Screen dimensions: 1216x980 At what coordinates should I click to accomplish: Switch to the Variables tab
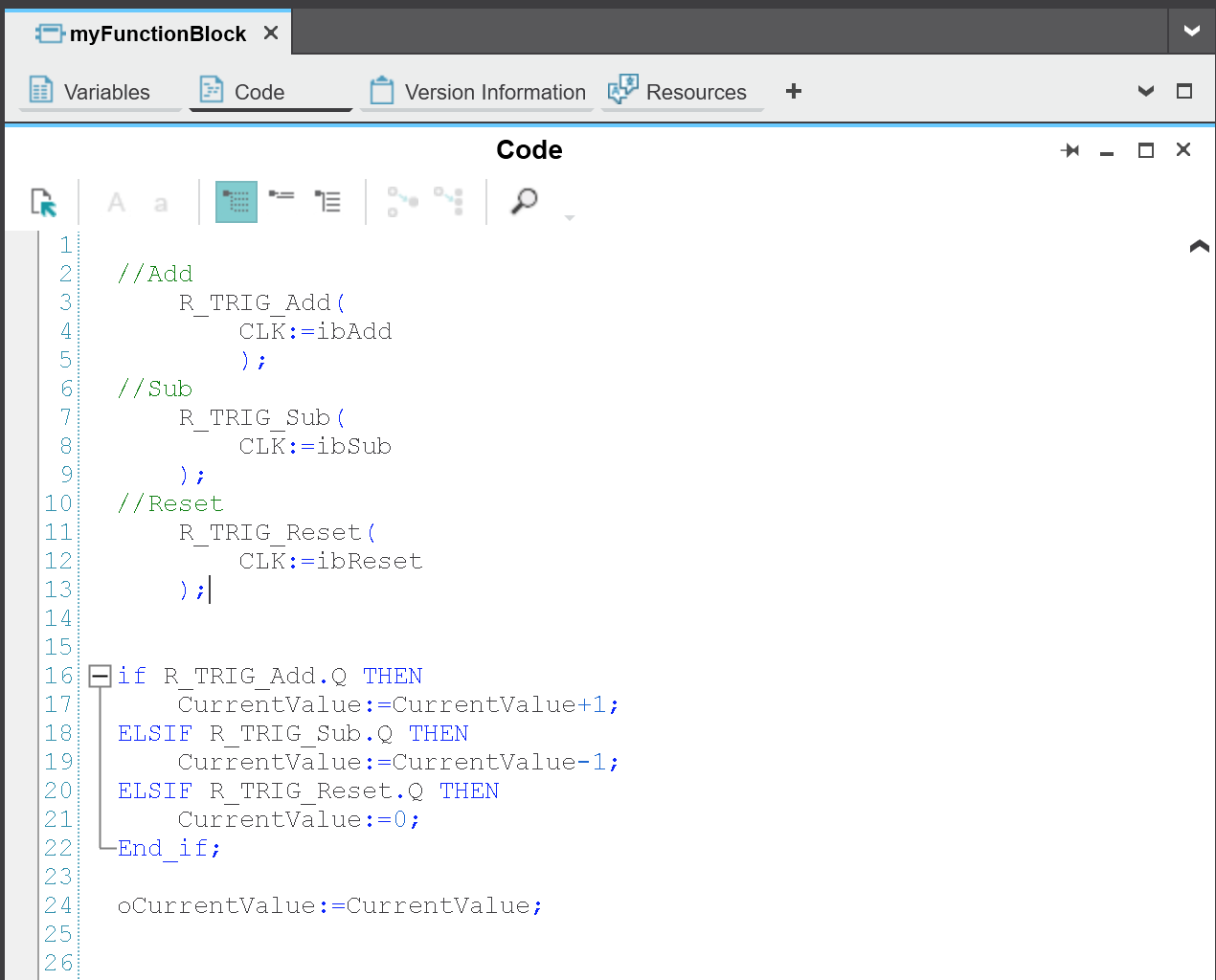coord(100,92)
